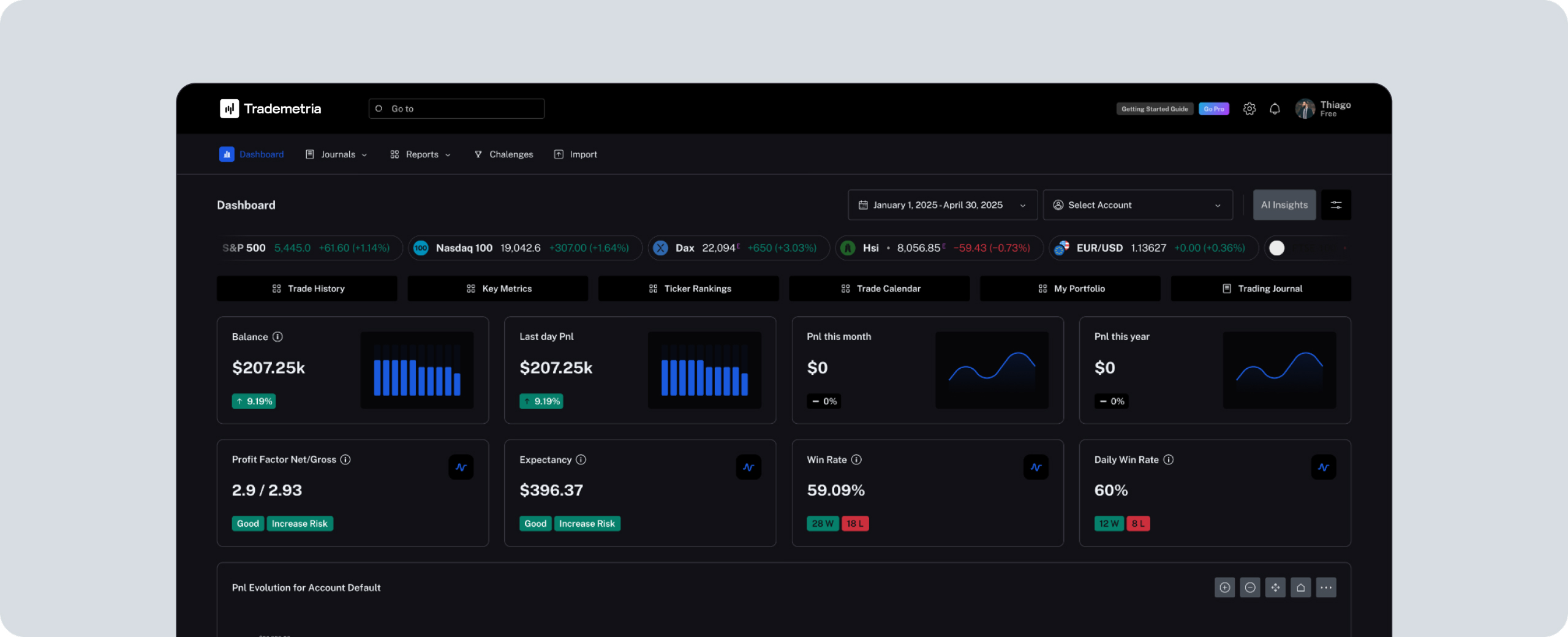Open the Ticker Rankings tab
The width and height of the screenshot is (1568, 637).
click(688, 288)
